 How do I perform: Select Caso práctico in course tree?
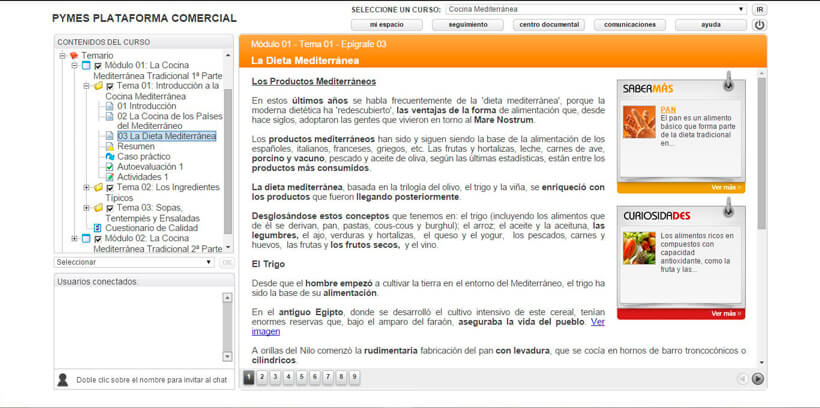143,156
